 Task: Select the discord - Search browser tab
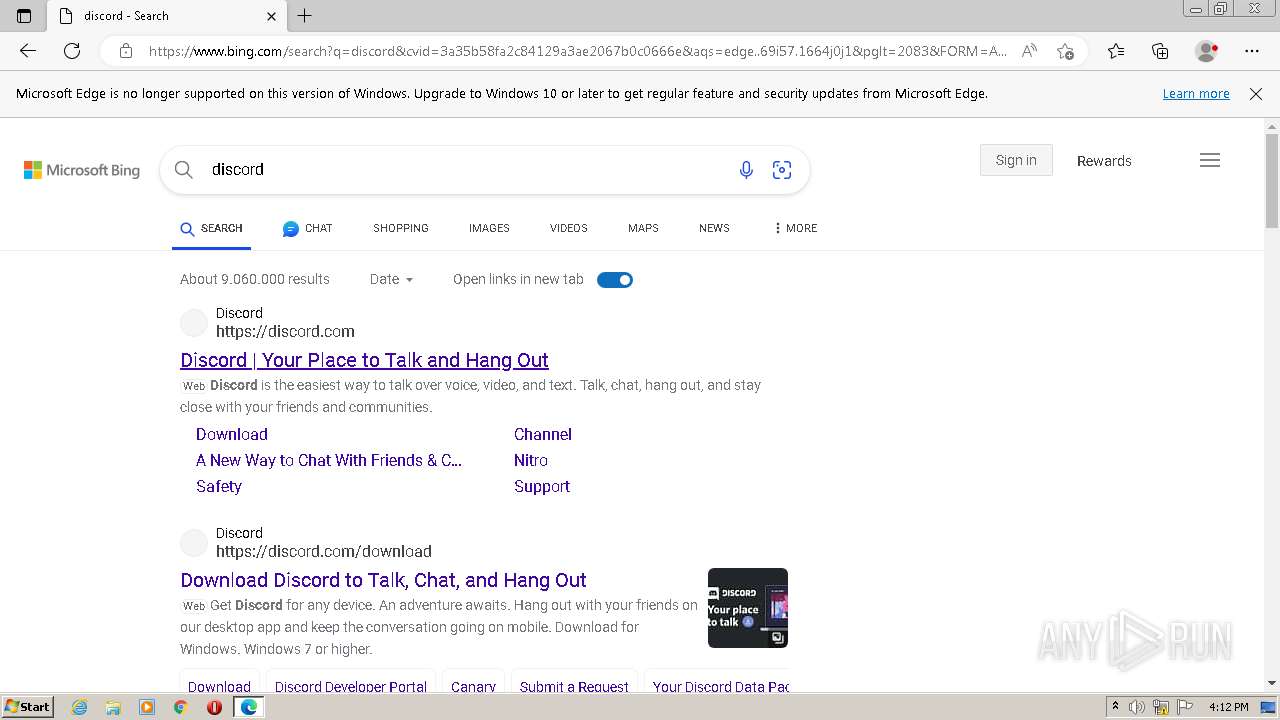point(168,16)
